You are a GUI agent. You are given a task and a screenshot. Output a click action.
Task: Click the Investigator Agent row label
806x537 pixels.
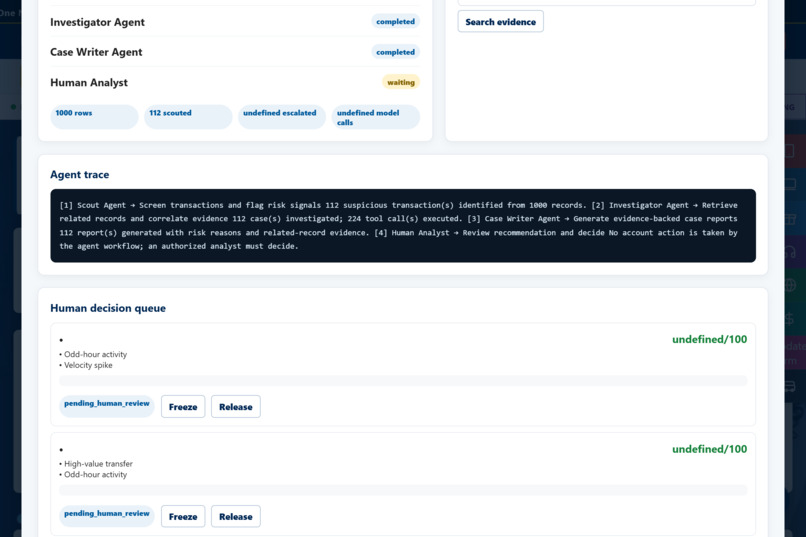tap(97, 22)
